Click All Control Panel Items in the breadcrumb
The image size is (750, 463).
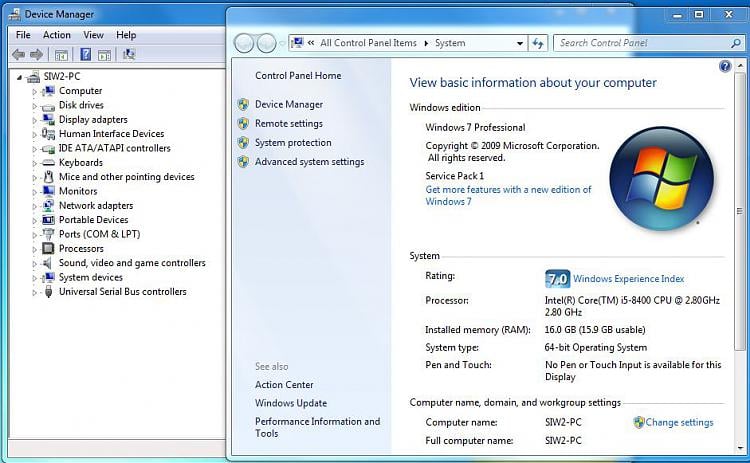(x=368, y=43)
